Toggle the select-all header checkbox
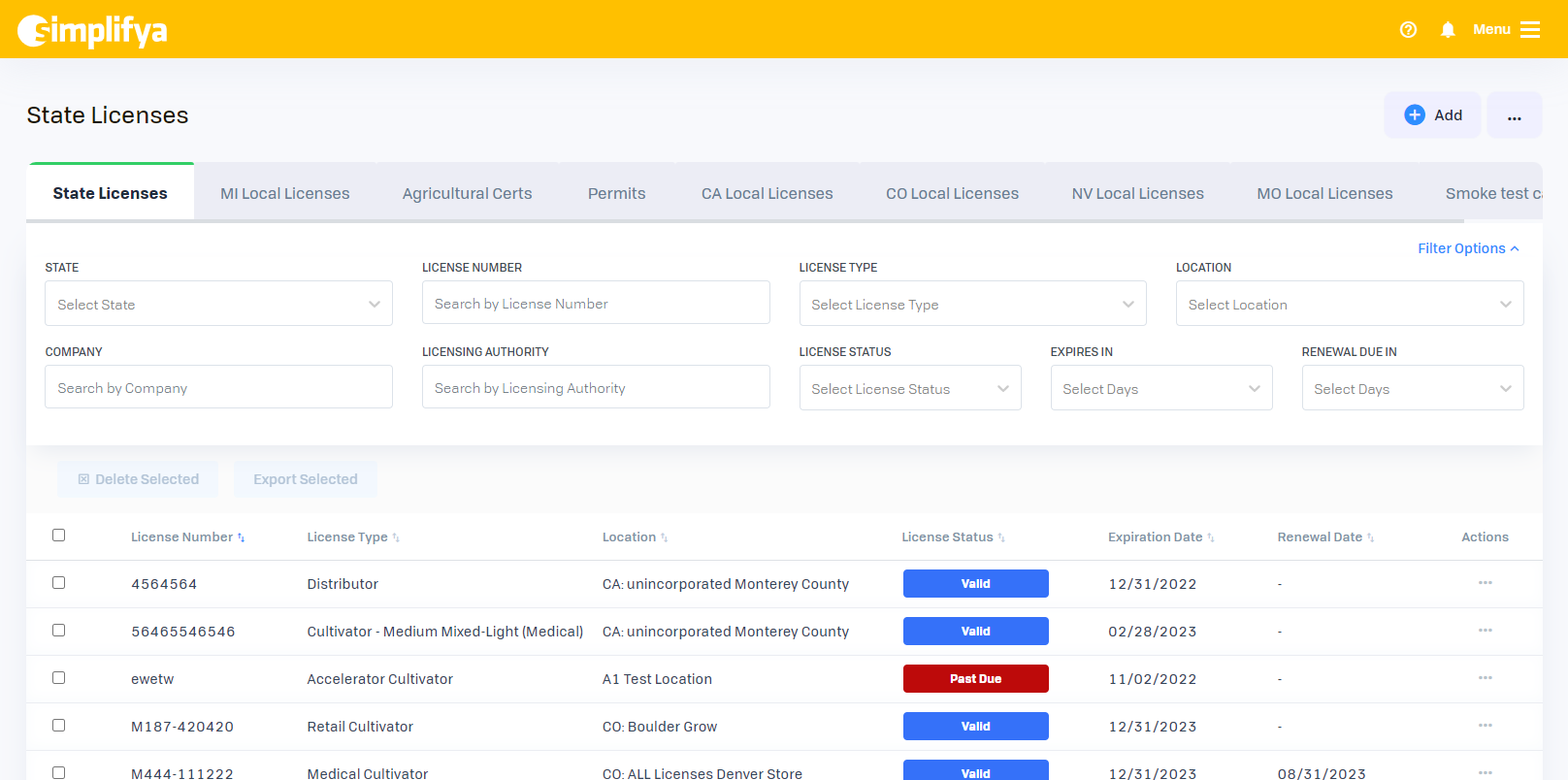The width and height of the screenshot is (1568, 780). (x=59, y=536)
